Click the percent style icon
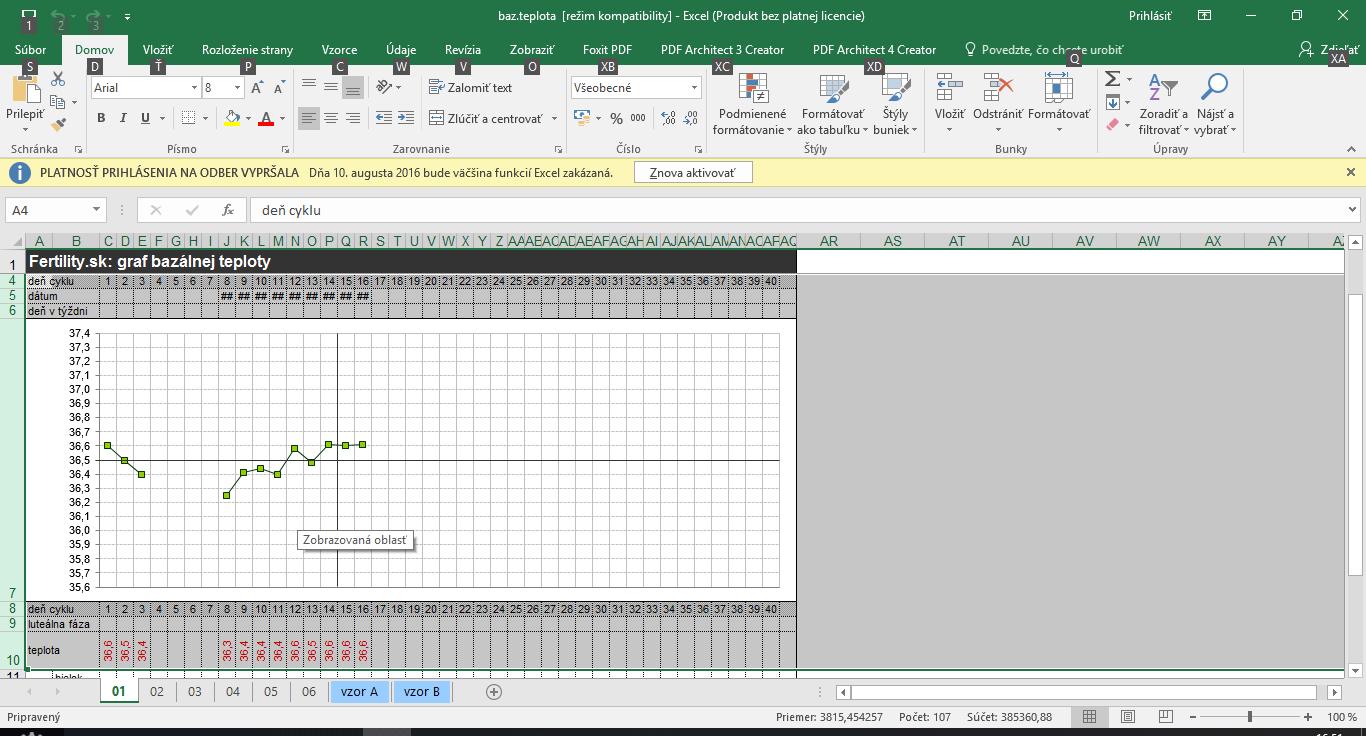Image resolution: width=1366 pixels, height=736 pixels. [x=616, y=118]
